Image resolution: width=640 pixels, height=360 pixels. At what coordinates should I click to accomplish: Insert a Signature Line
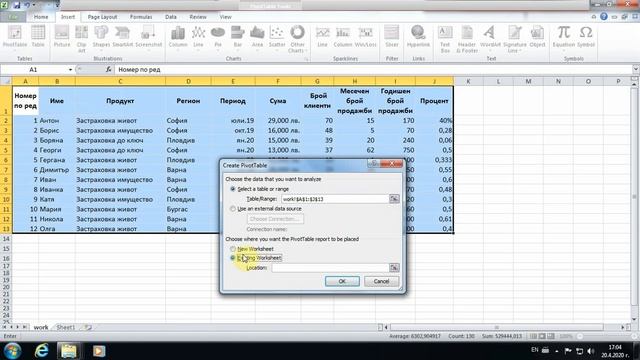(x=515, y=39)
